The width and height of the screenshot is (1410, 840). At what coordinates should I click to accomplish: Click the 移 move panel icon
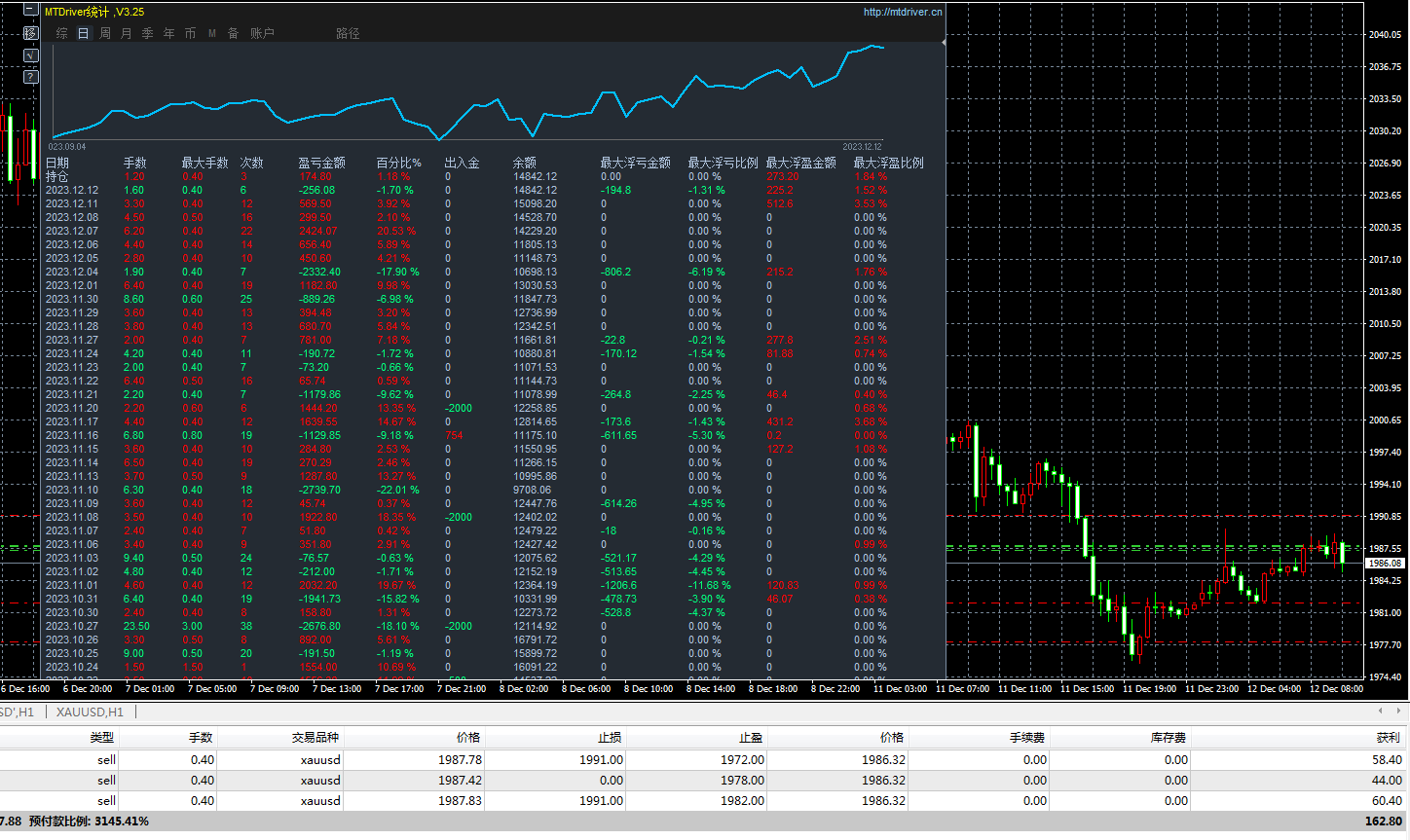30,33
